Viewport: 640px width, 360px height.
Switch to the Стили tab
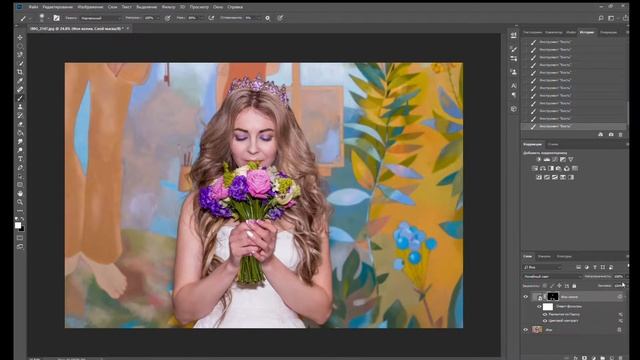553,144
